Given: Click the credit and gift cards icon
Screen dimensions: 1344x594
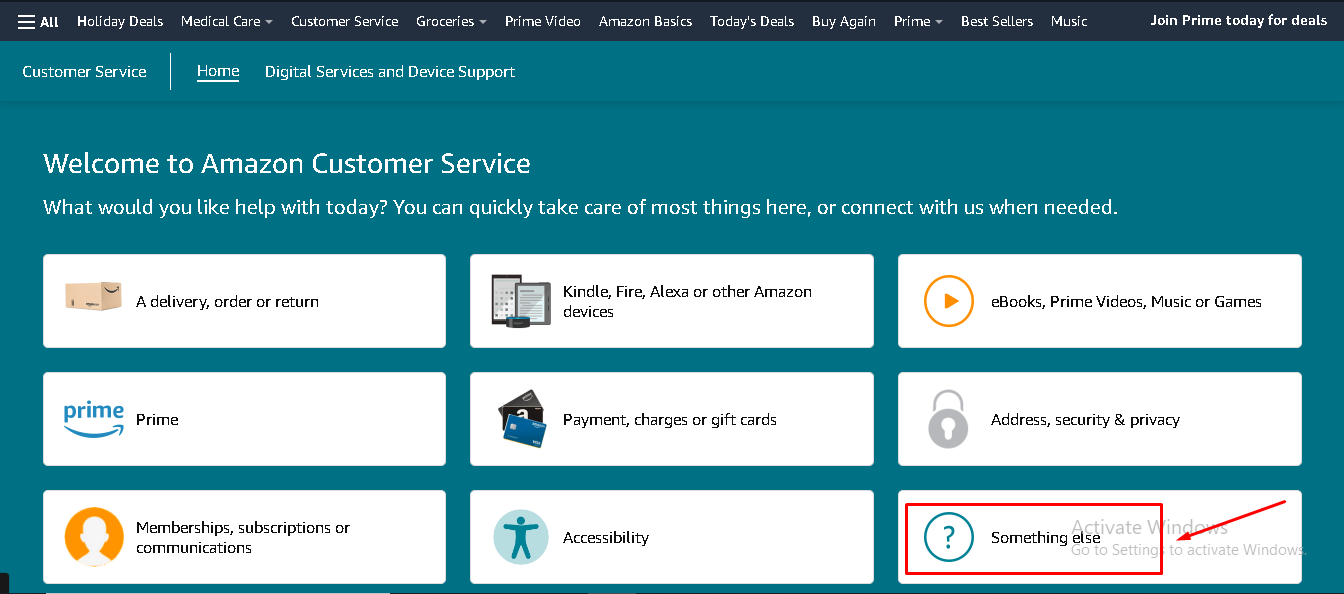Looking at the screenshot, I should (x=522, y=420).
